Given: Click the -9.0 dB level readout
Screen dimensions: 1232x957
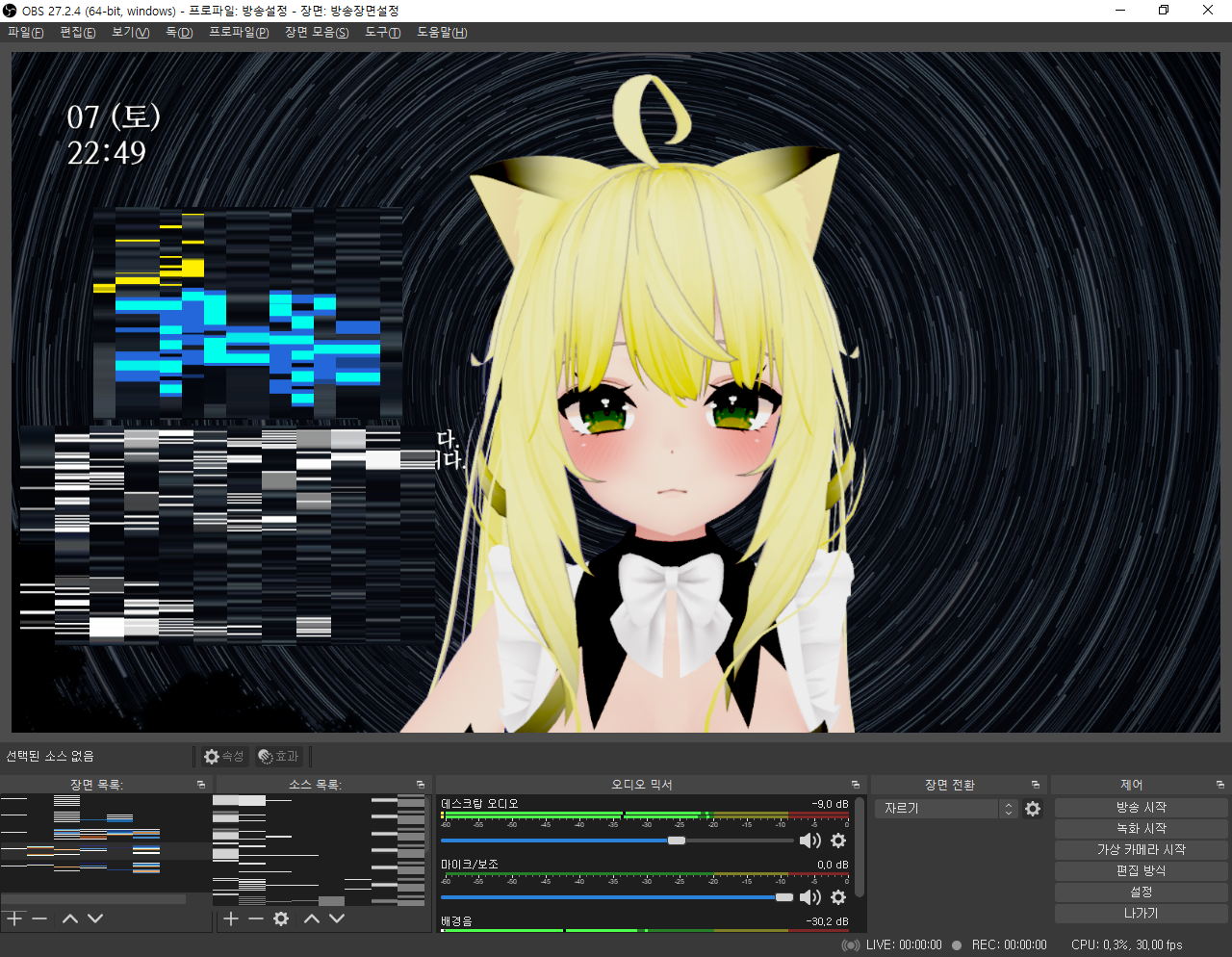Looking at the screenshot, I should 830,804.
